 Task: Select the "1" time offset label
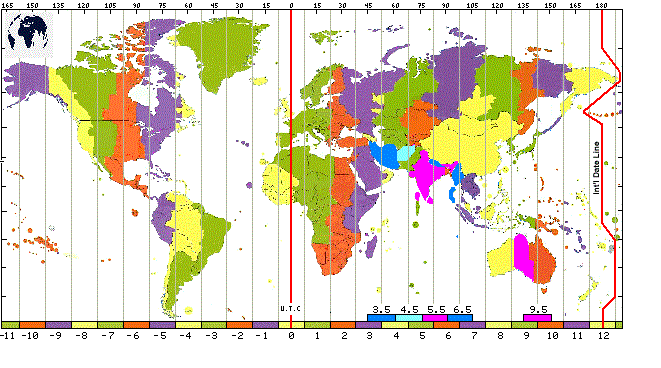tap(317, 336)
